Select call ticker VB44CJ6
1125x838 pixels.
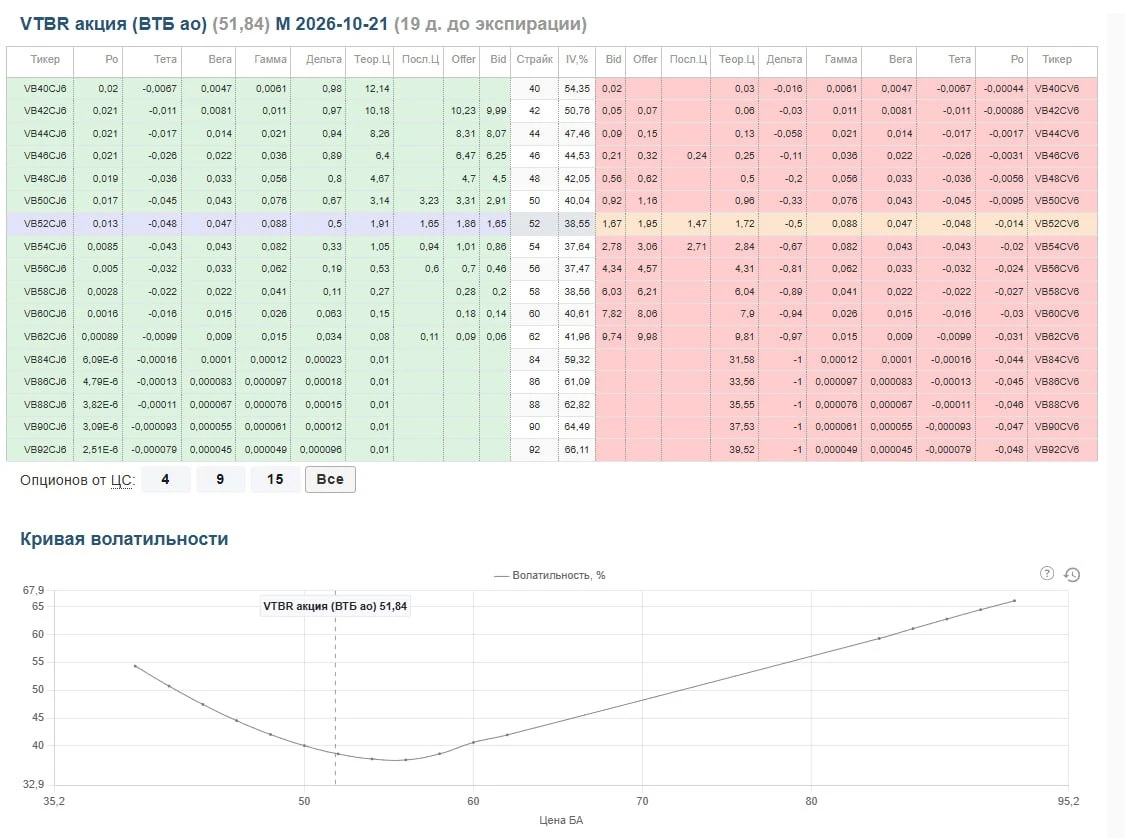(x=45, y=133)
